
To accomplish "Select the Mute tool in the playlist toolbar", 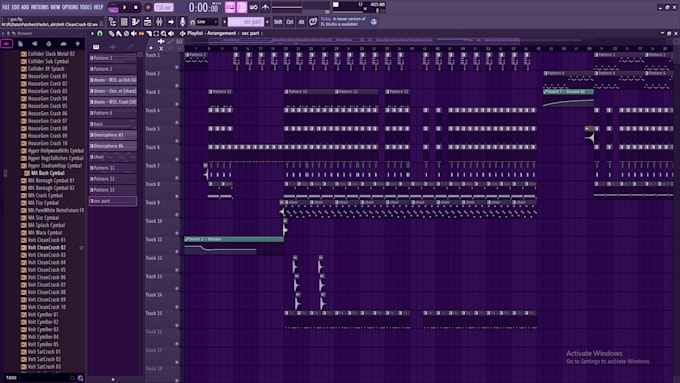I will click(x=134, y=33).
